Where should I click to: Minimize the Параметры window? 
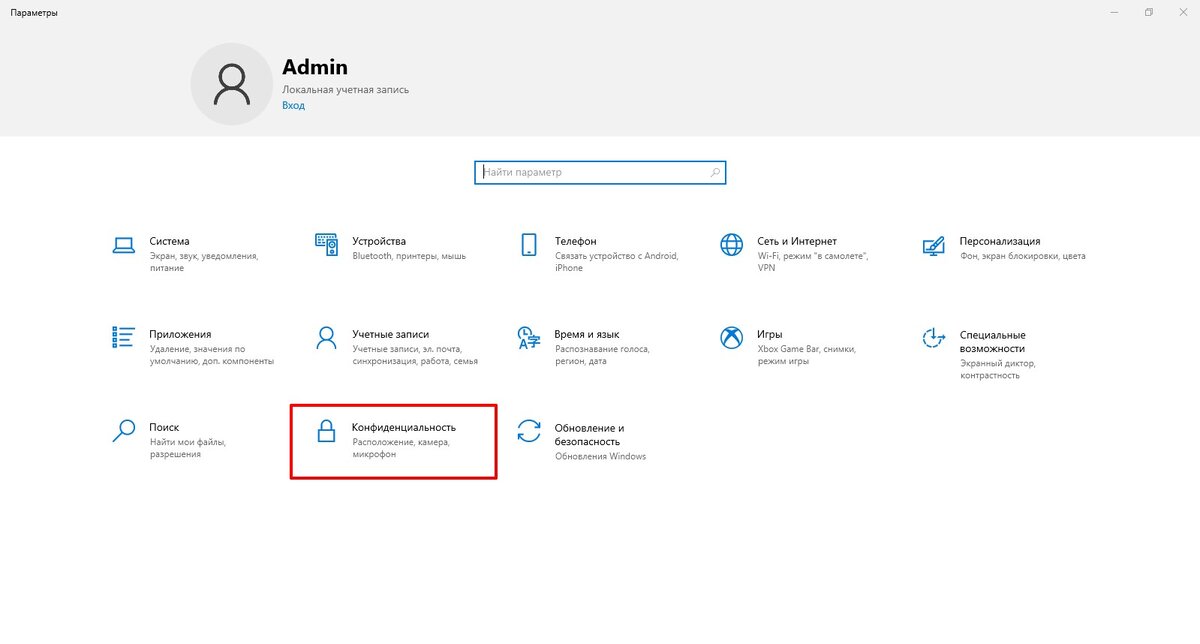point(1114,12)
